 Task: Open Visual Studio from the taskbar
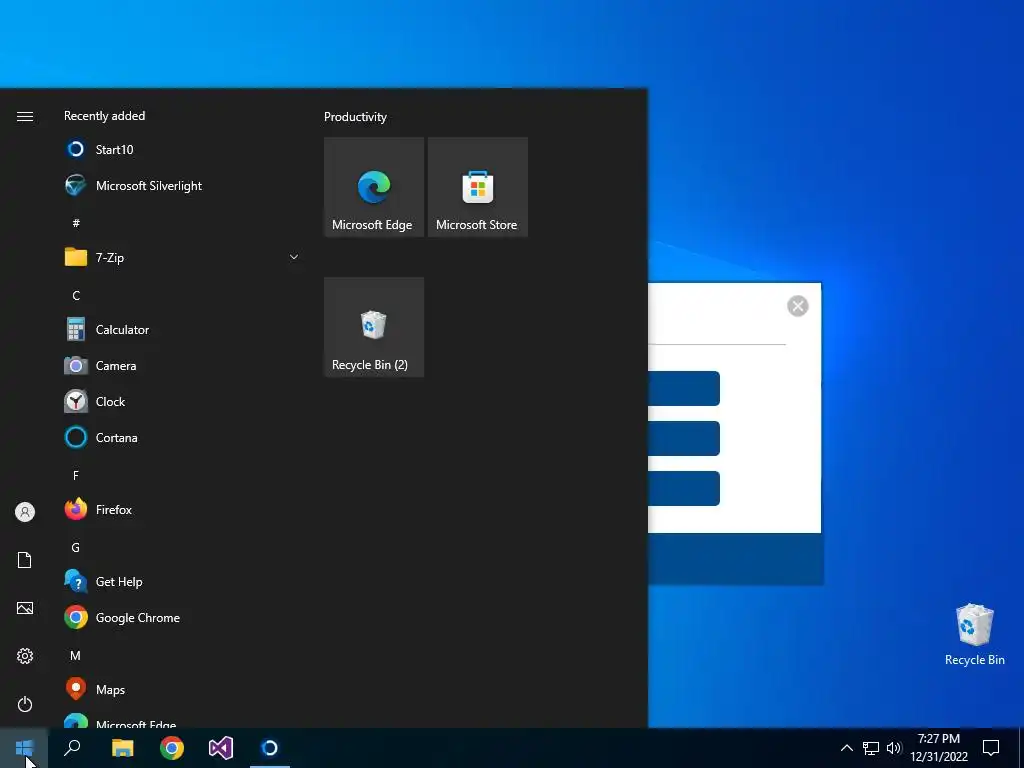point(221,748)
